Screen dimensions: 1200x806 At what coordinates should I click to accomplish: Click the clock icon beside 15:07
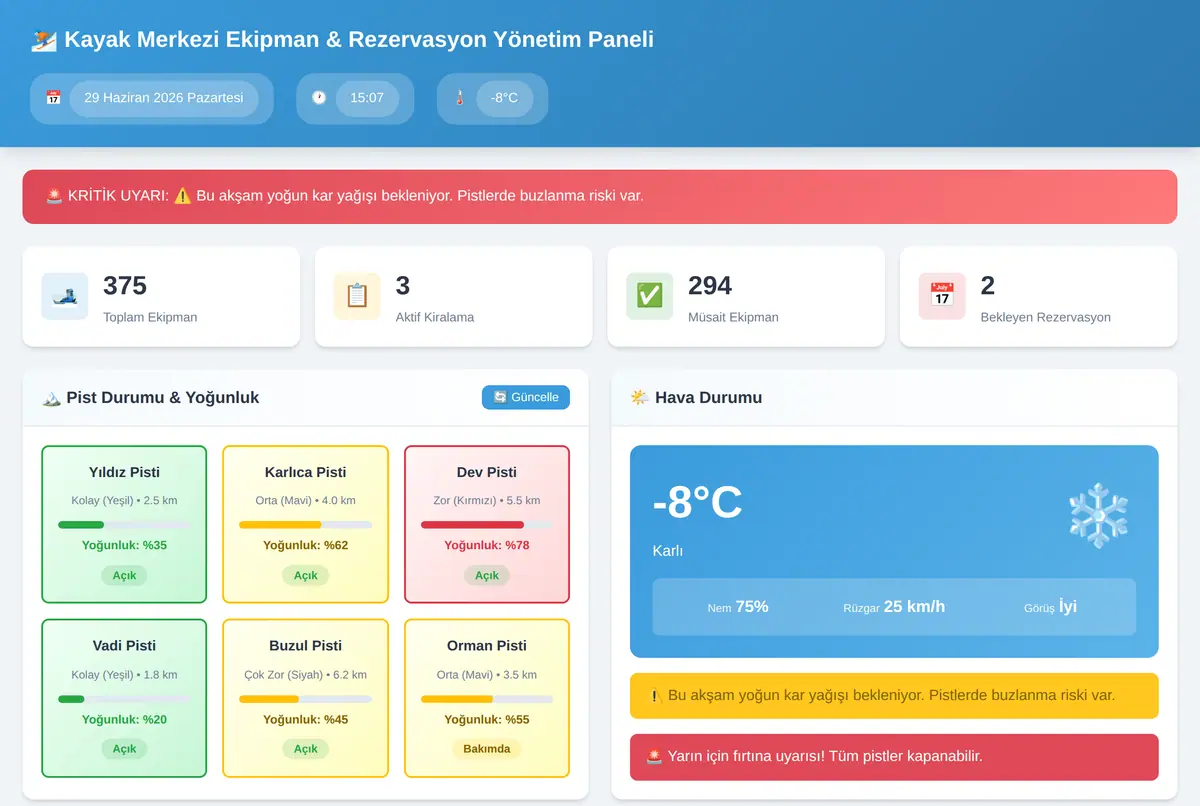tap(319, 98)
